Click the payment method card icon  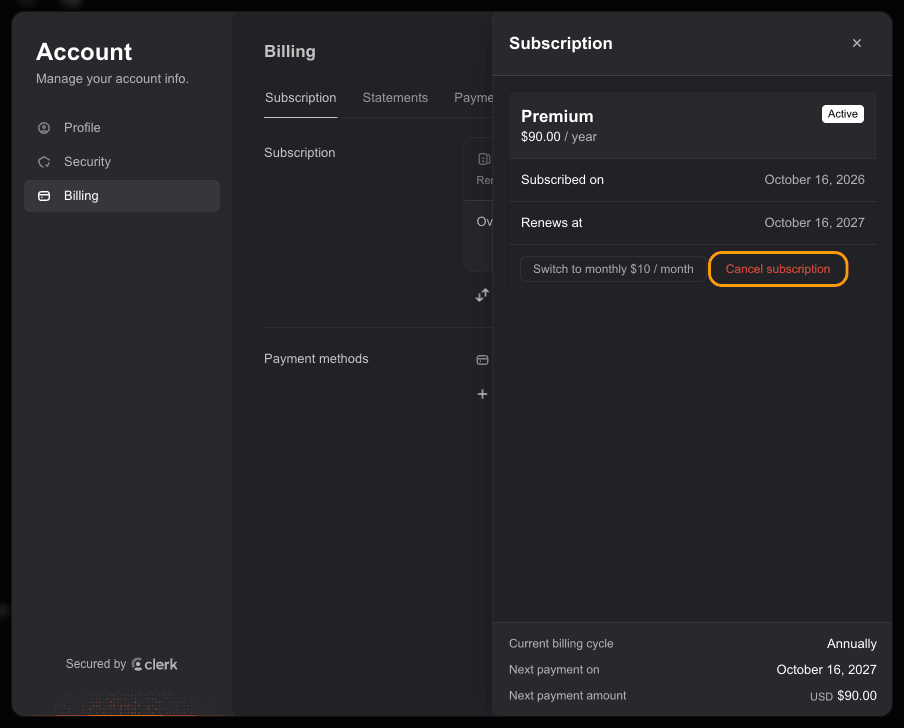coord(482,360)
